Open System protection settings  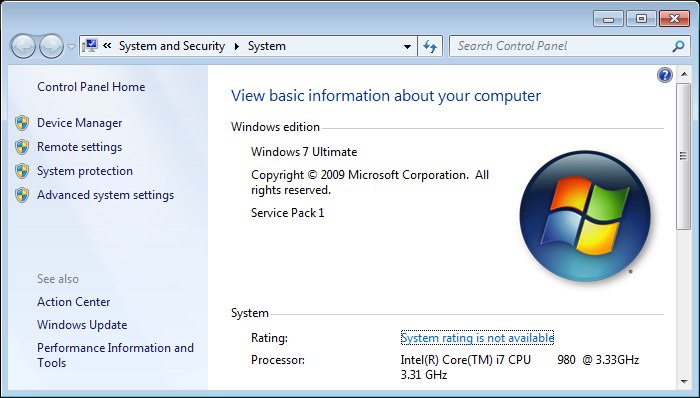(85, 171)
